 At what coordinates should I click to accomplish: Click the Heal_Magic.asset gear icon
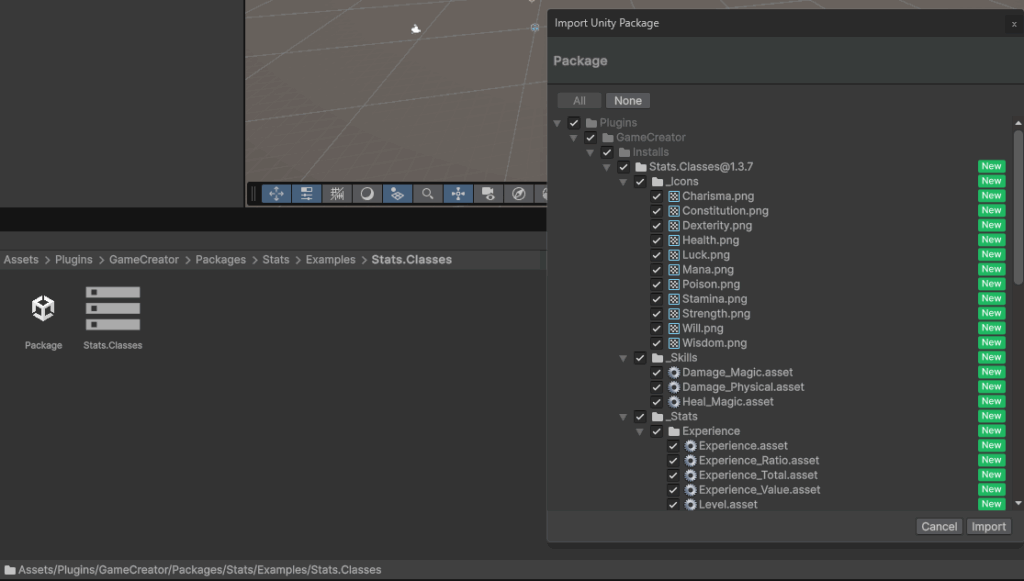pos(674,401)
